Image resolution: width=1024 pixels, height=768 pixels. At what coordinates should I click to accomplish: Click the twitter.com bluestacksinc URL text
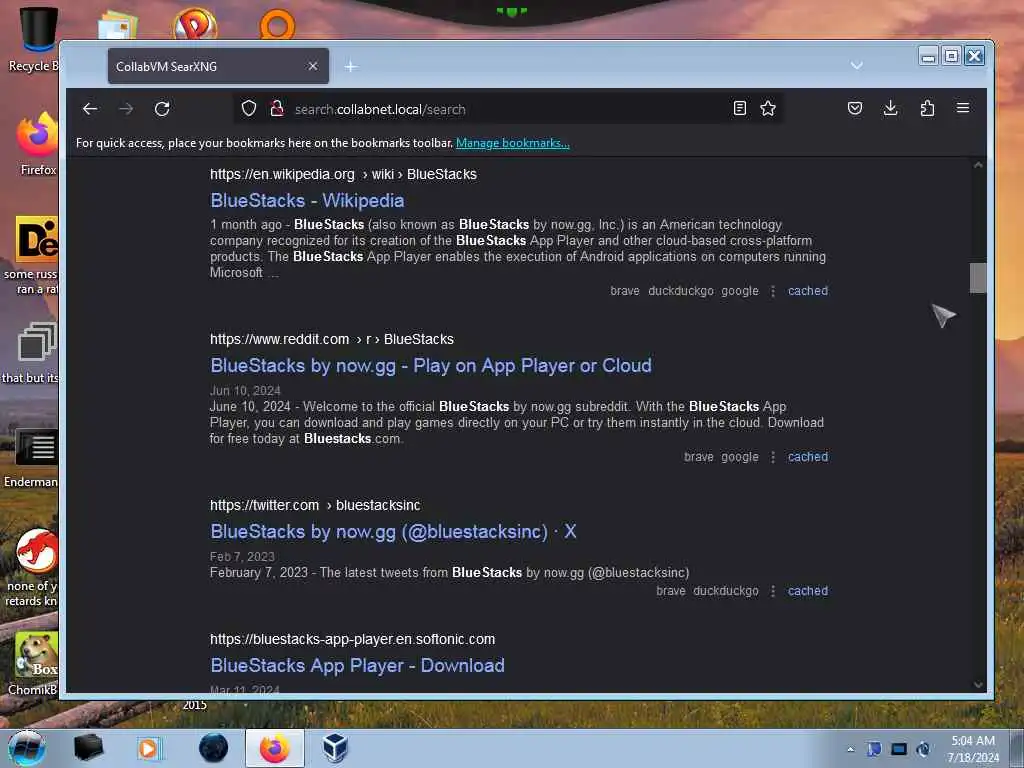pyautogui.click(x=315, y=505)
